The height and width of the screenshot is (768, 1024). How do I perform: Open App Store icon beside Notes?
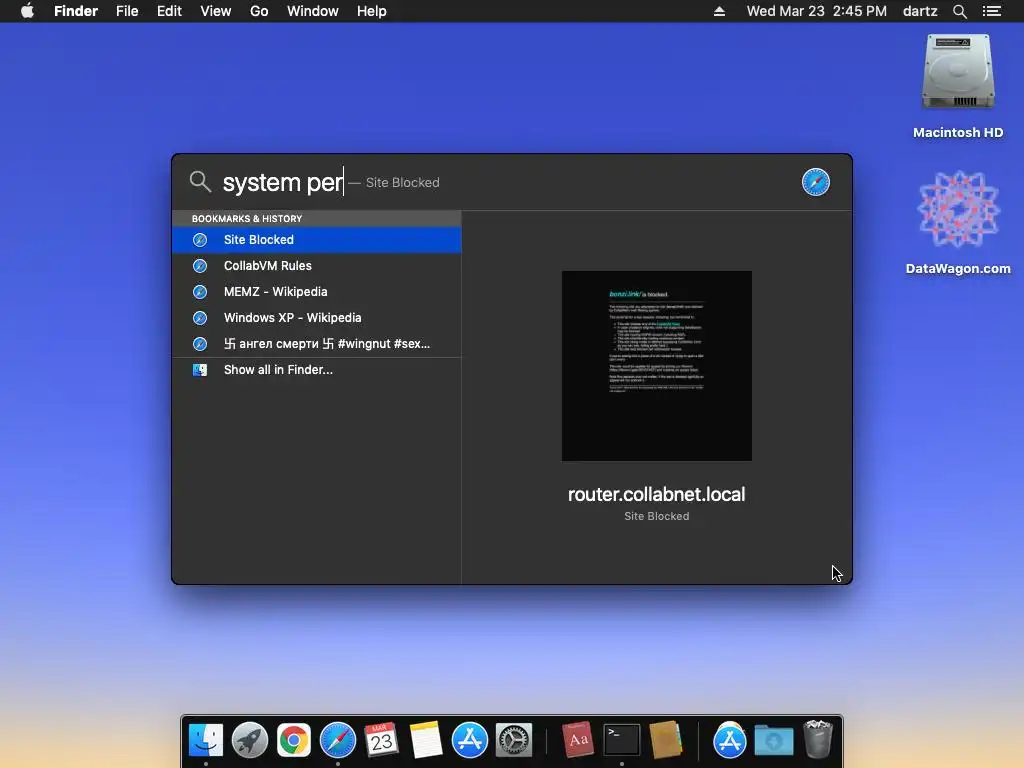pos(470,741)
